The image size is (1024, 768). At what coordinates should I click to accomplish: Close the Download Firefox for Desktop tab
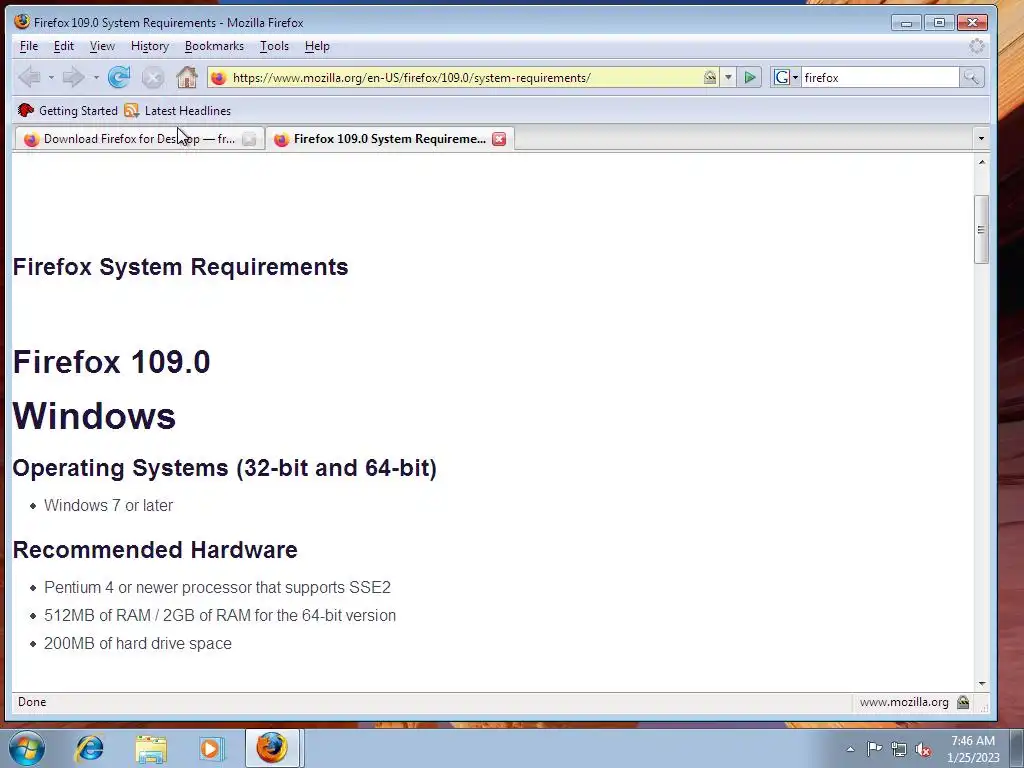pyautogui.click(x=249, y=139)
